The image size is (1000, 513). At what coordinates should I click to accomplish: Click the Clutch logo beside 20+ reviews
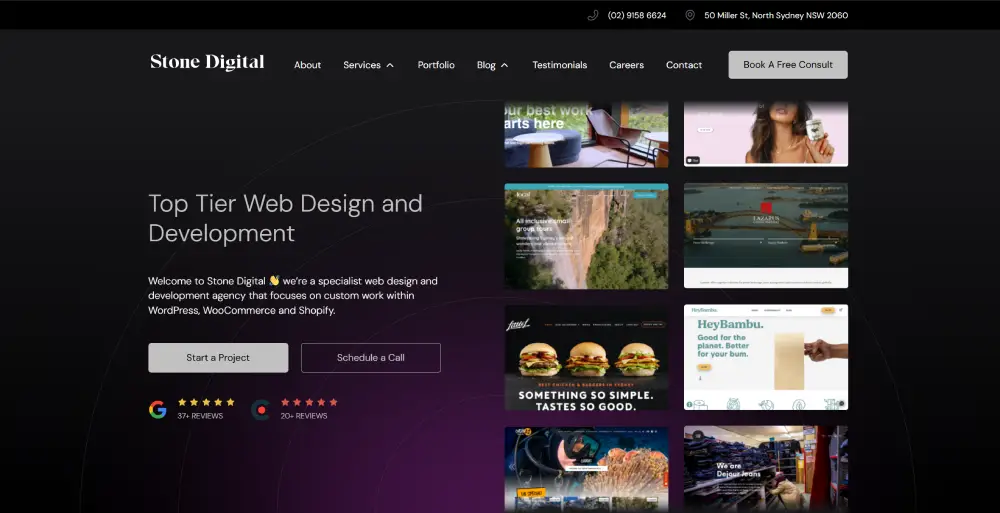pyautogui.click(x=260, y=410)
